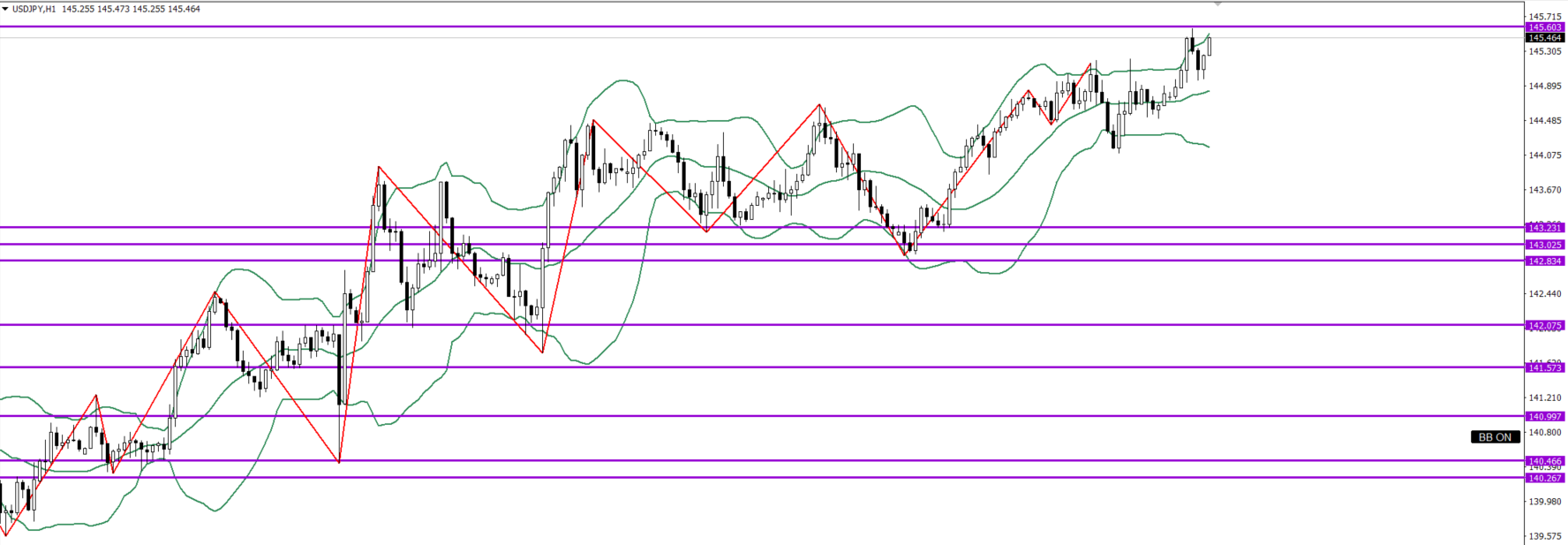This screenshot has width=1568, height=545.
Task: Click the black 145.464 current price tag
Action: click(x=1545, y=38)
